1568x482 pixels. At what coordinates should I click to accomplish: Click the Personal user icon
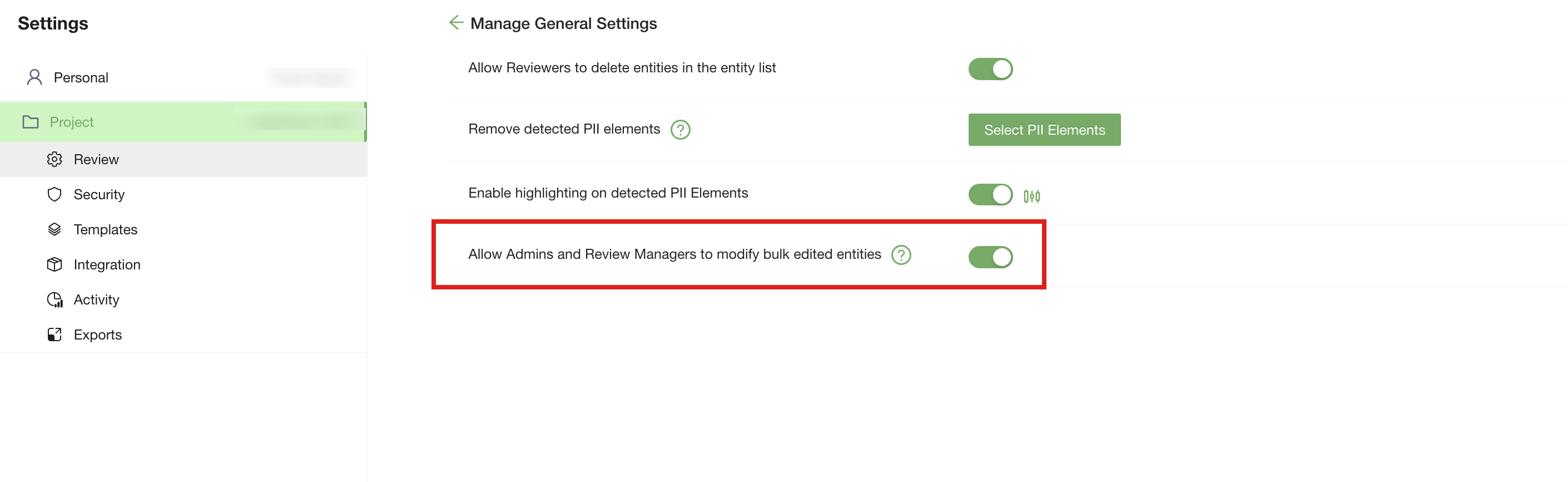pos(34,77)
